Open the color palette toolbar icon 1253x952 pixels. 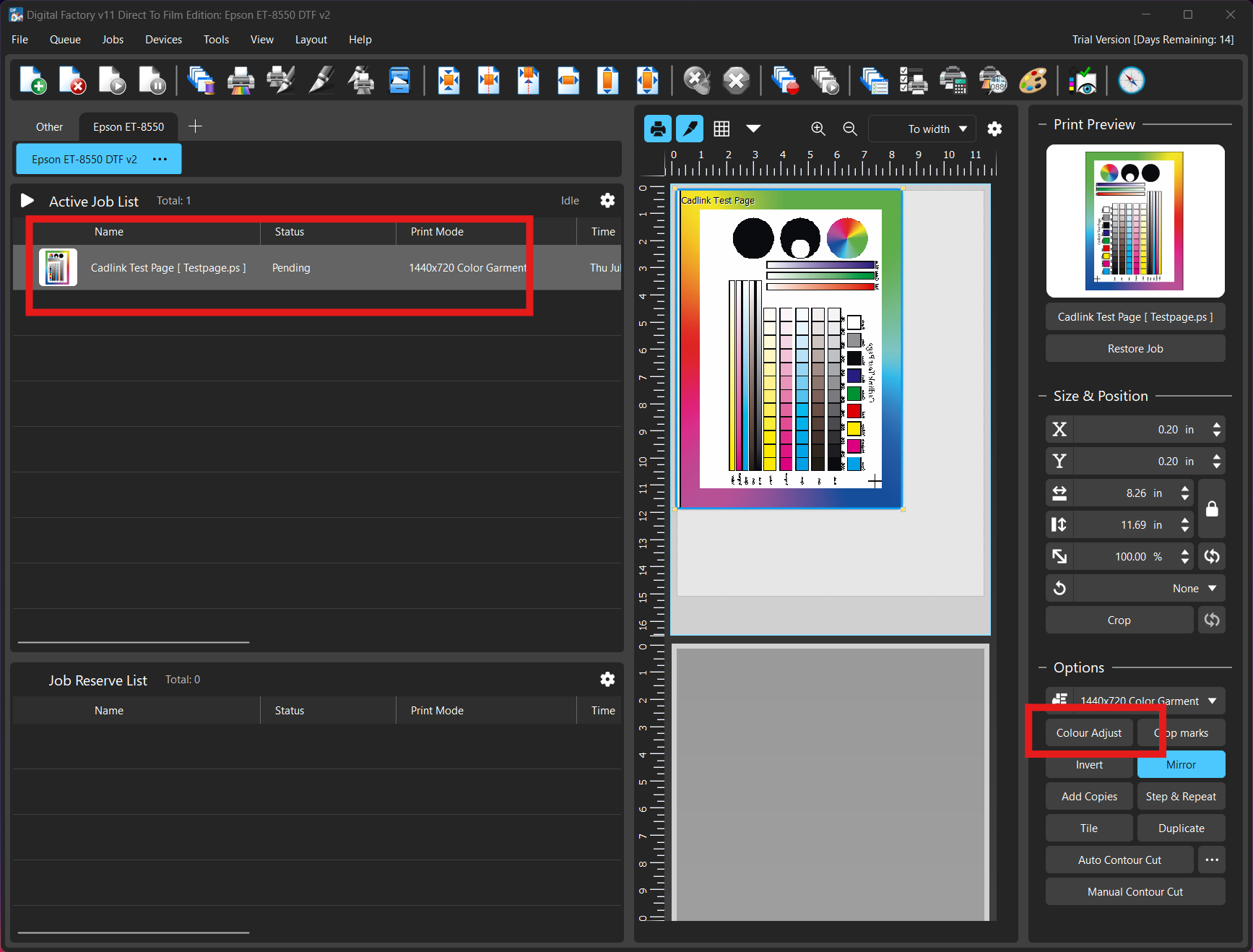click(x=1033, y=80)
